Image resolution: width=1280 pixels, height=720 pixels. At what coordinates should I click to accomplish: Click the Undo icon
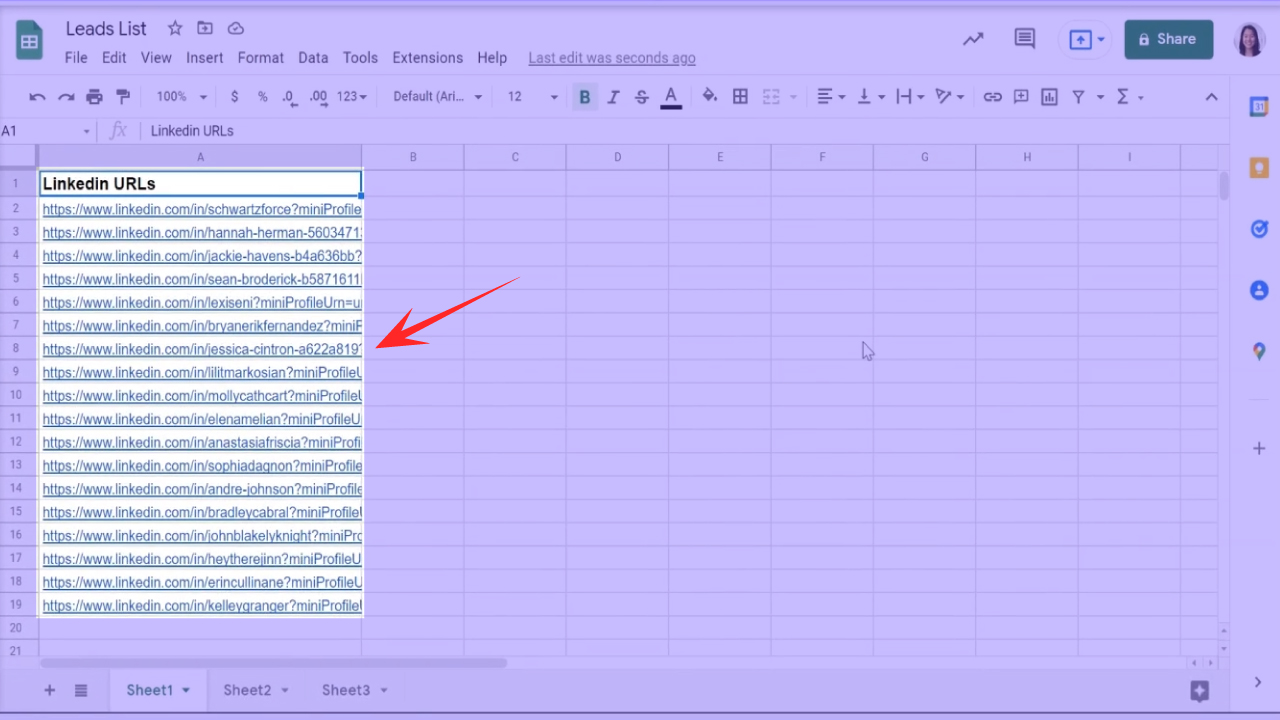38,97
